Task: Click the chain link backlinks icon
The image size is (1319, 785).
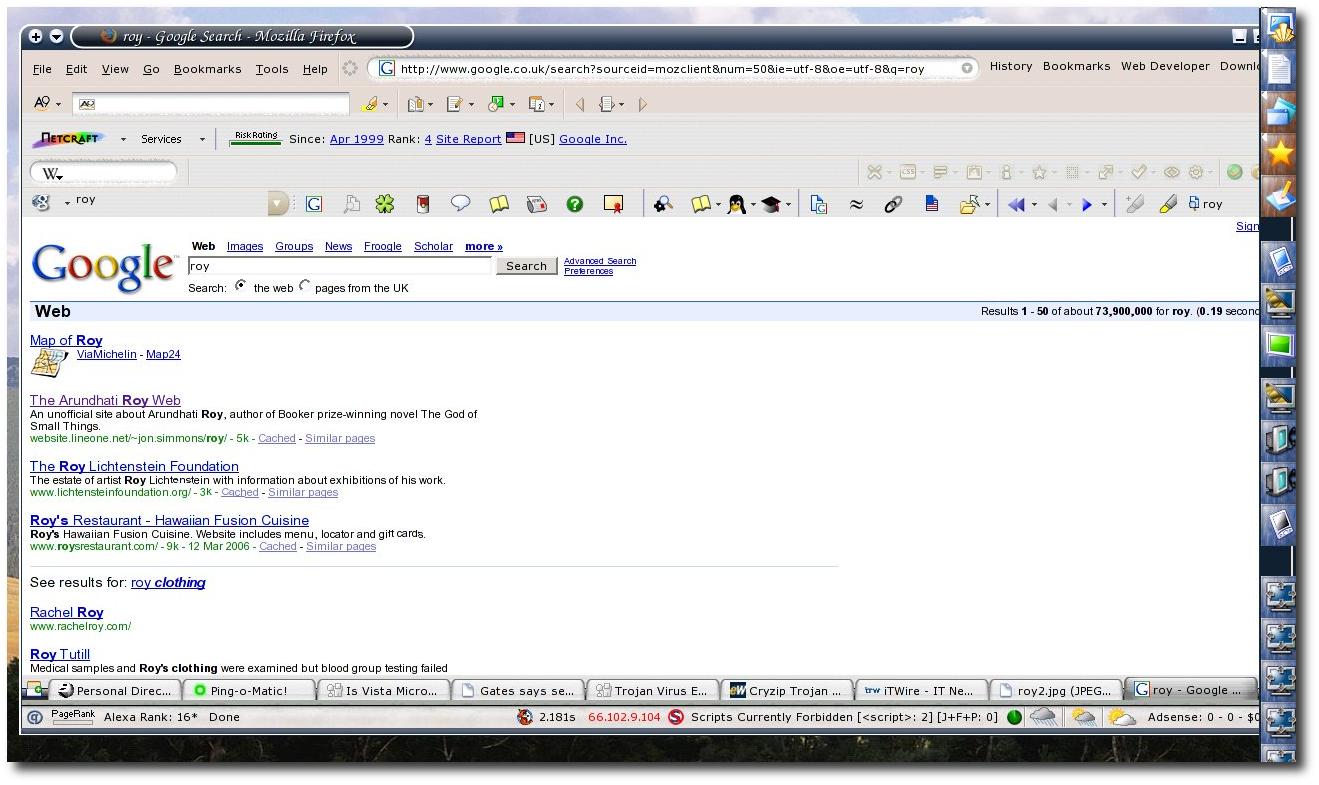Action: tap(893, 204)
